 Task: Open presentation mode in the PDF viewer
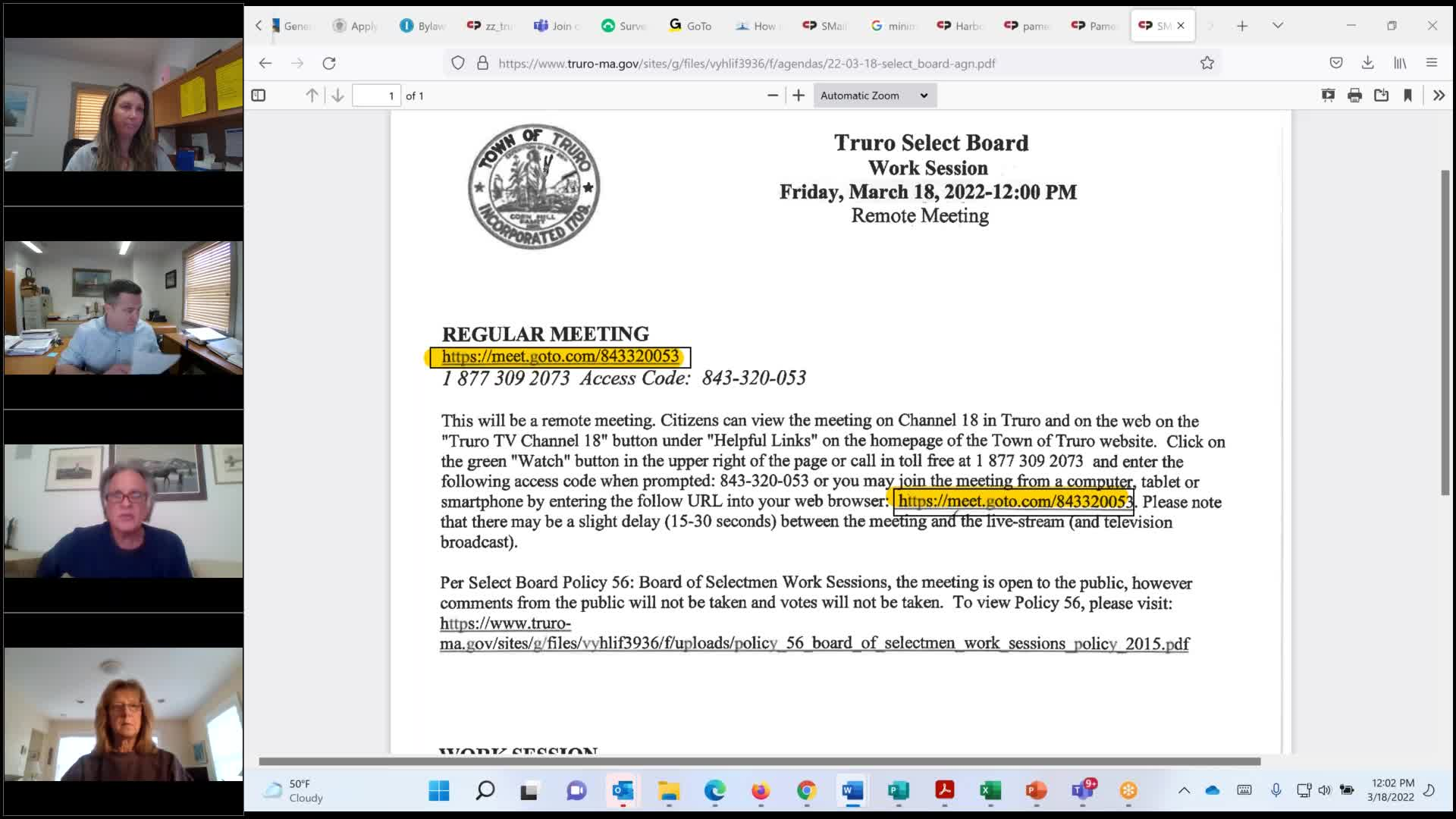pos(1328,96)
